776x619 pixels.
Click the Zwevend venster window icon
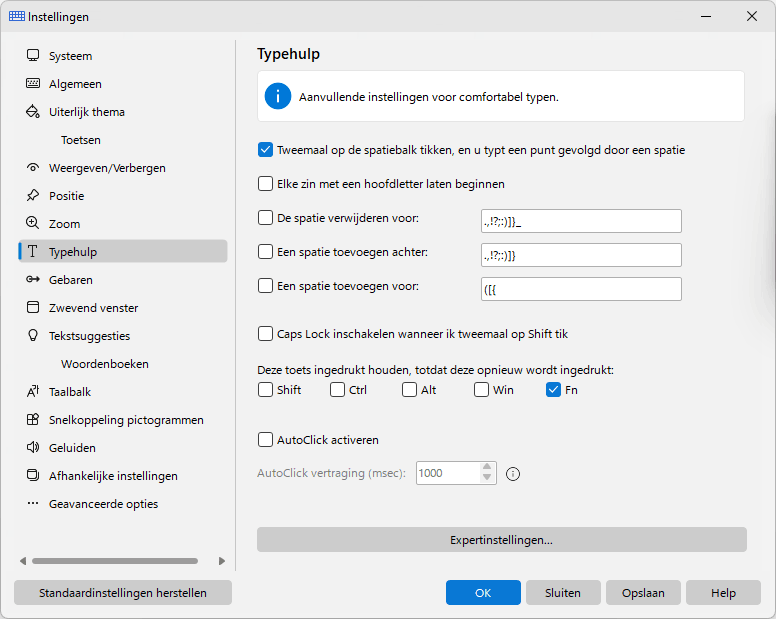[33, 307]
